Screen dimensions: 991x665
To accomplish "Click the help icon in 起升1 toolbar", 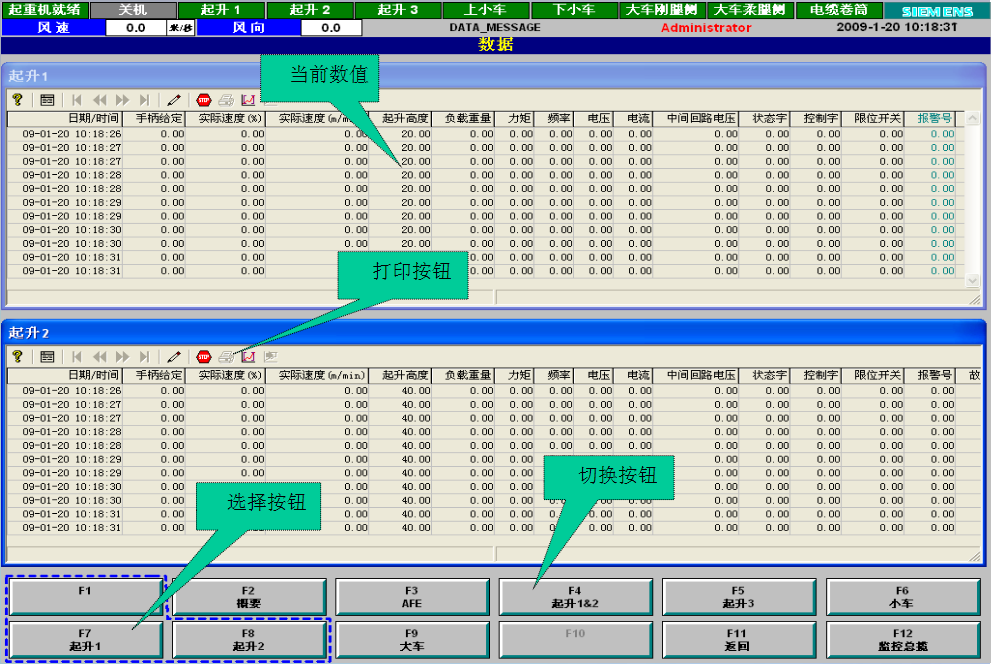I will [17, 100].
